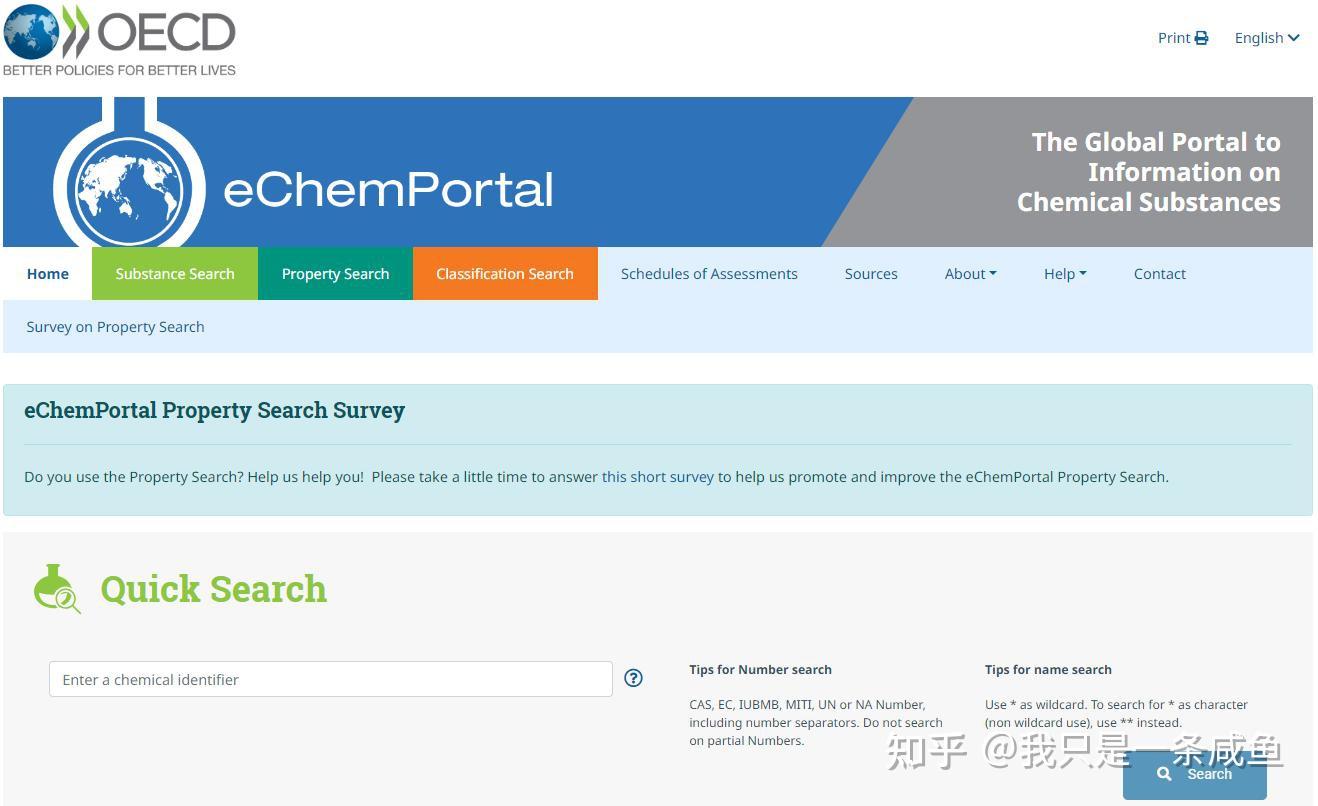Select the Classification Search tab
Image resolution: width=1318 pixels, height=806 pixels.
pos(505,274)
